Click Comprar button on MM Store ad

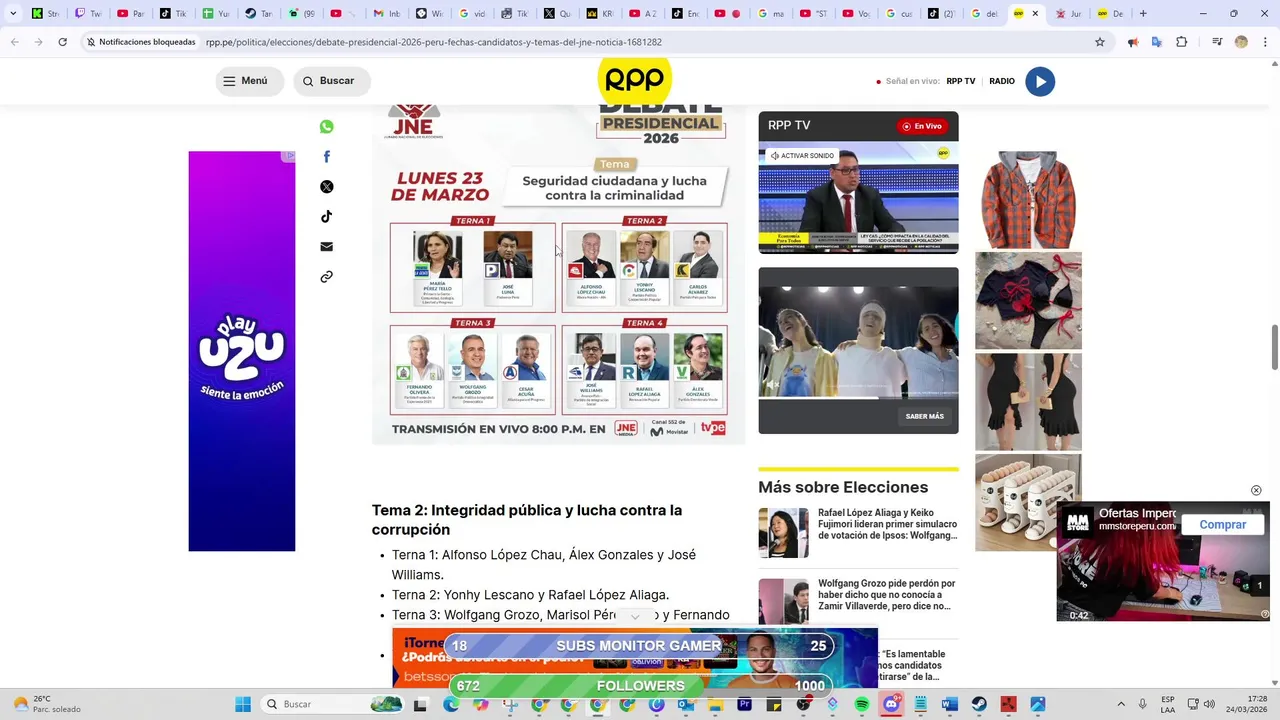coord(1222,524)
